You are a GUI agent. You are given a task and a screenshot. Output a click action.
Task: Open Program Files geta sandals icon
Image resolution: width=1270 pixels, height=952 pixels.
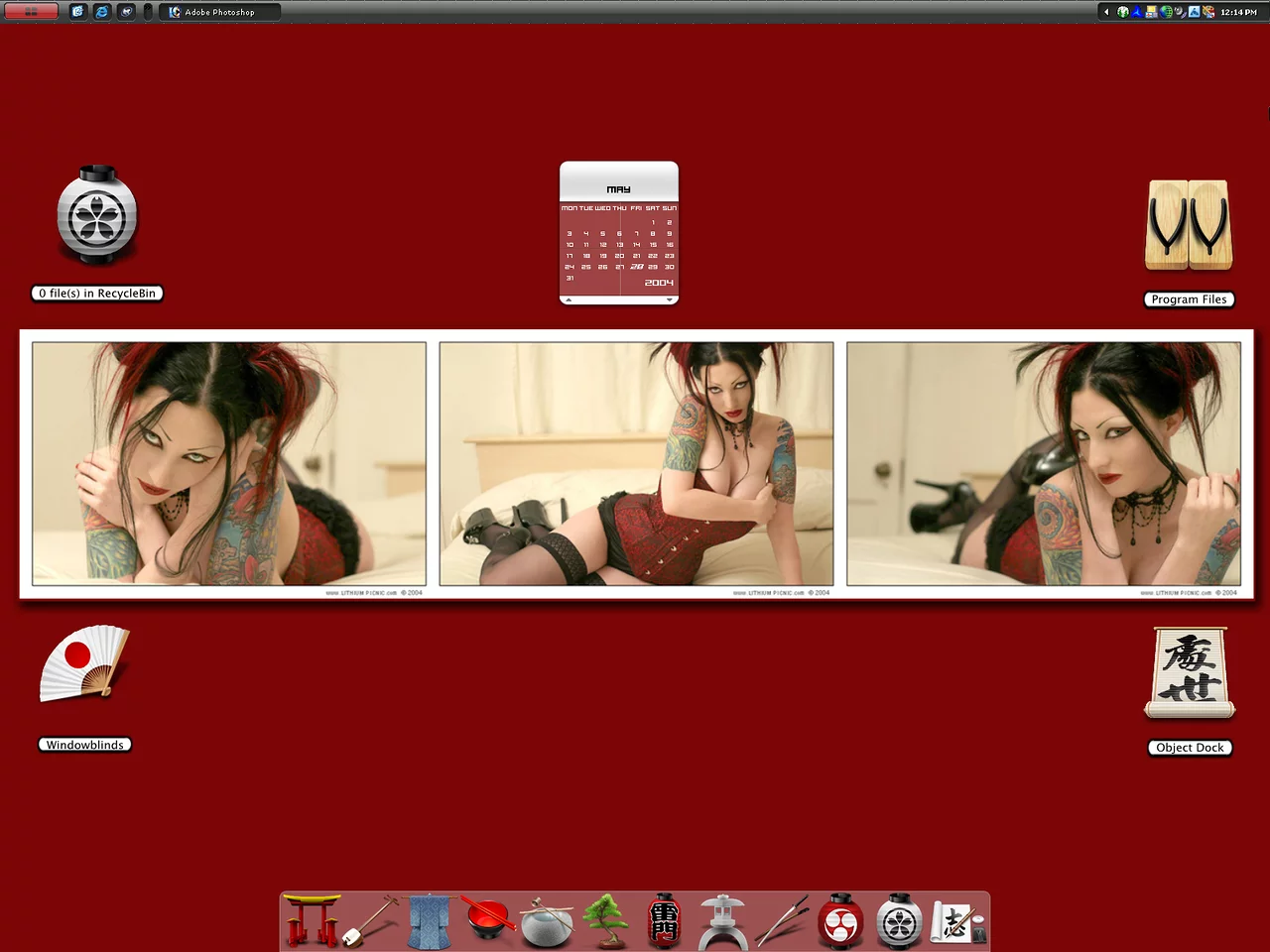(x=1189, y=226)
